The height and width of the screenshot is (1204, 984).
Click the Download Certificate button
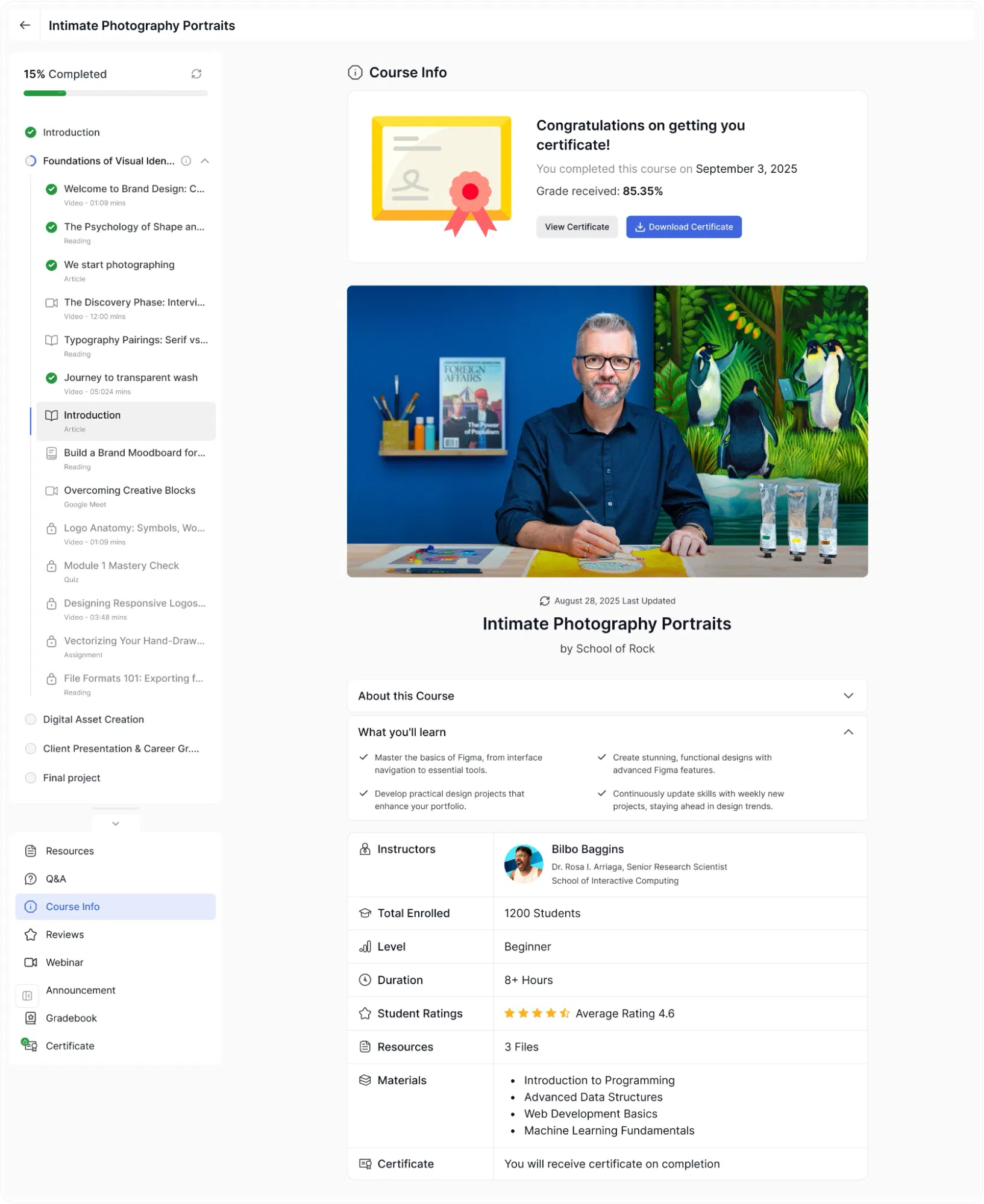[684, 227]
